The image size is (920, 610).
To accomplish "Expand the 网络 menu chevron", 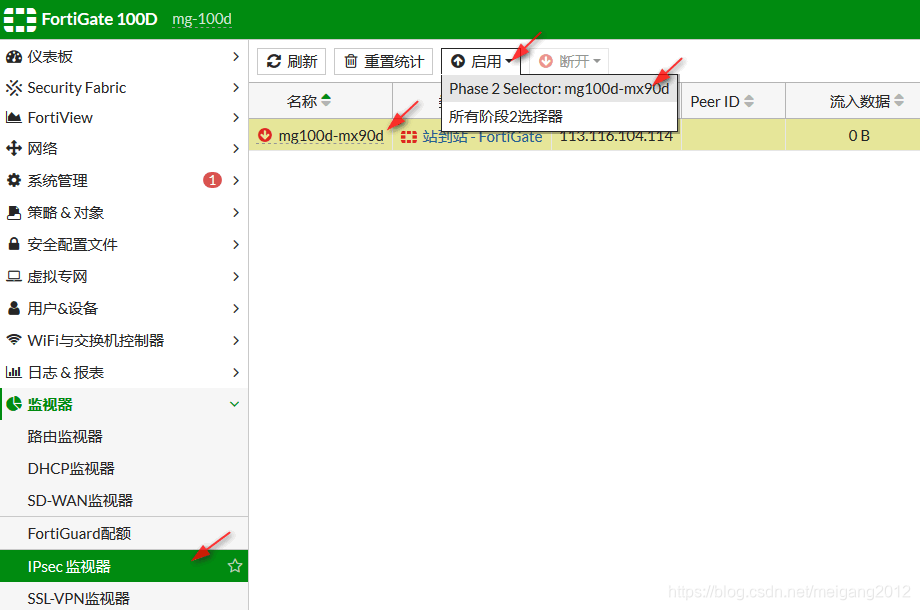I will [x=236, y=148].
